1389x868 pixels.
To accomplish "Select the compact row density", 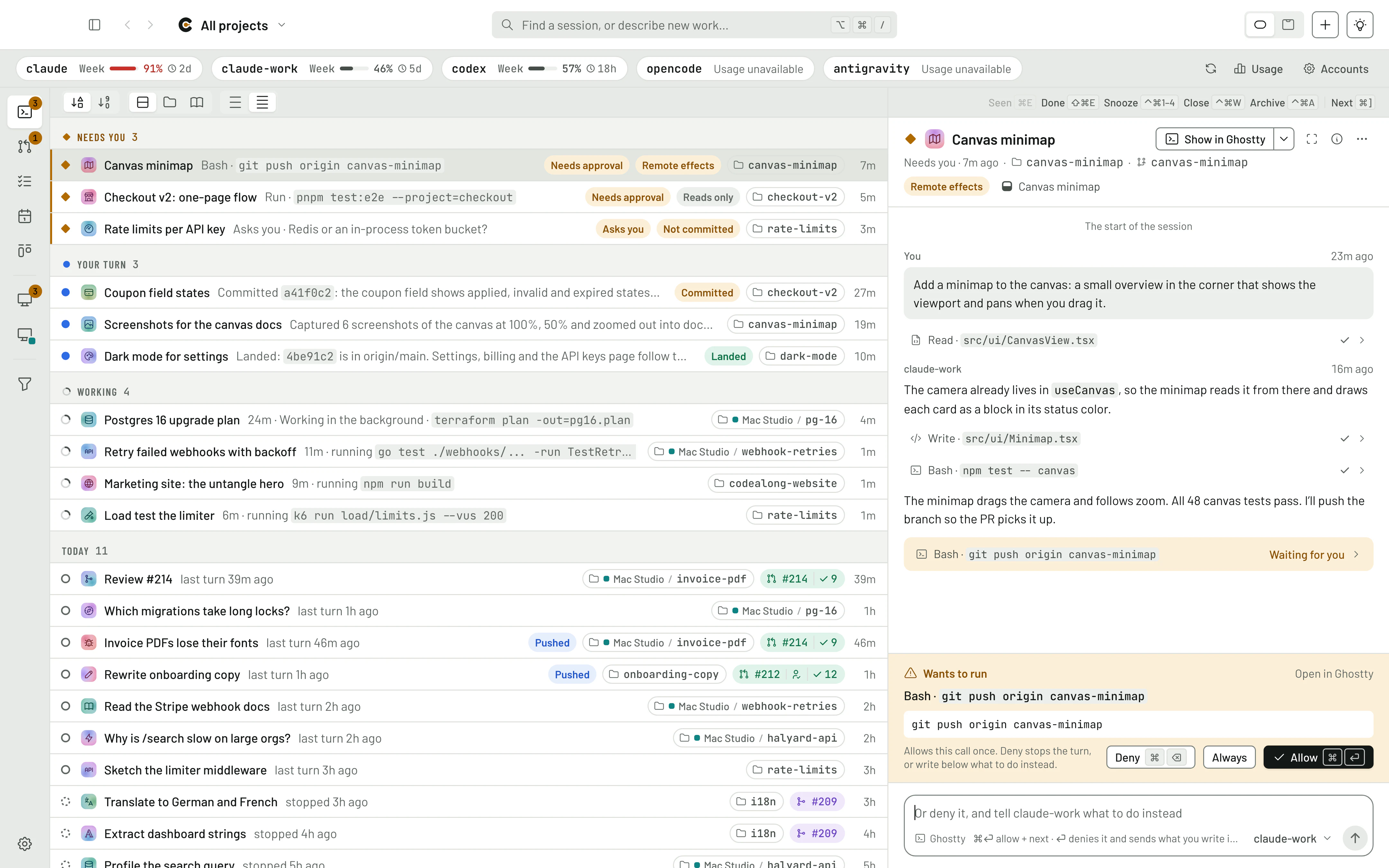I will [x=262, y=102].
